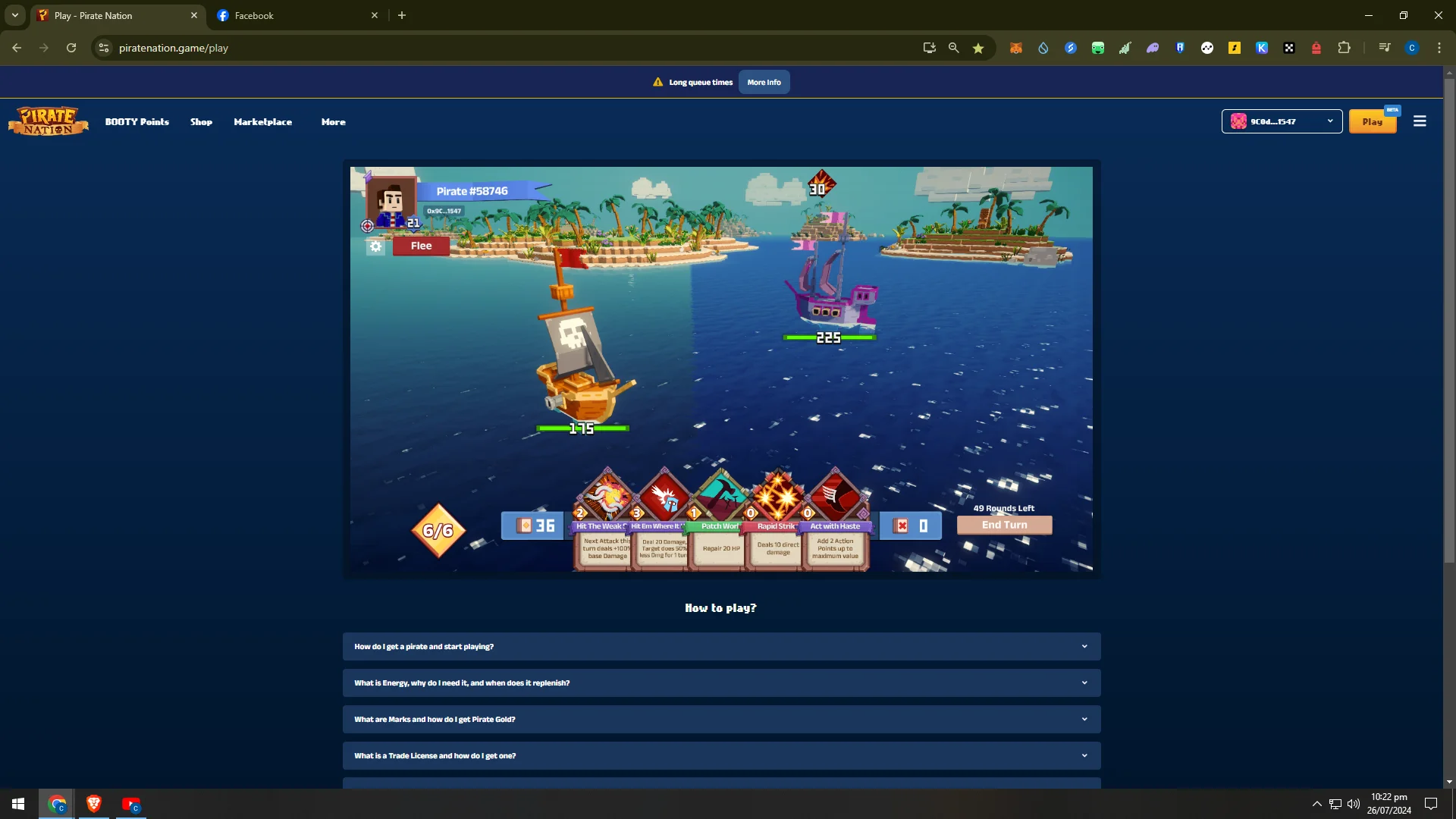Open the Marketplace menu item

[262, 122]
